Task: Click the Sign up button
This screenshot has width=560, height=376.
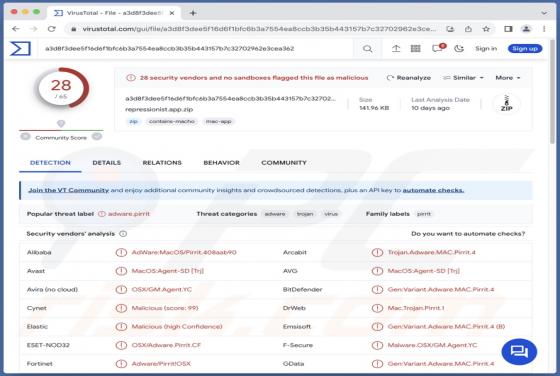Action: pos(525,49)
